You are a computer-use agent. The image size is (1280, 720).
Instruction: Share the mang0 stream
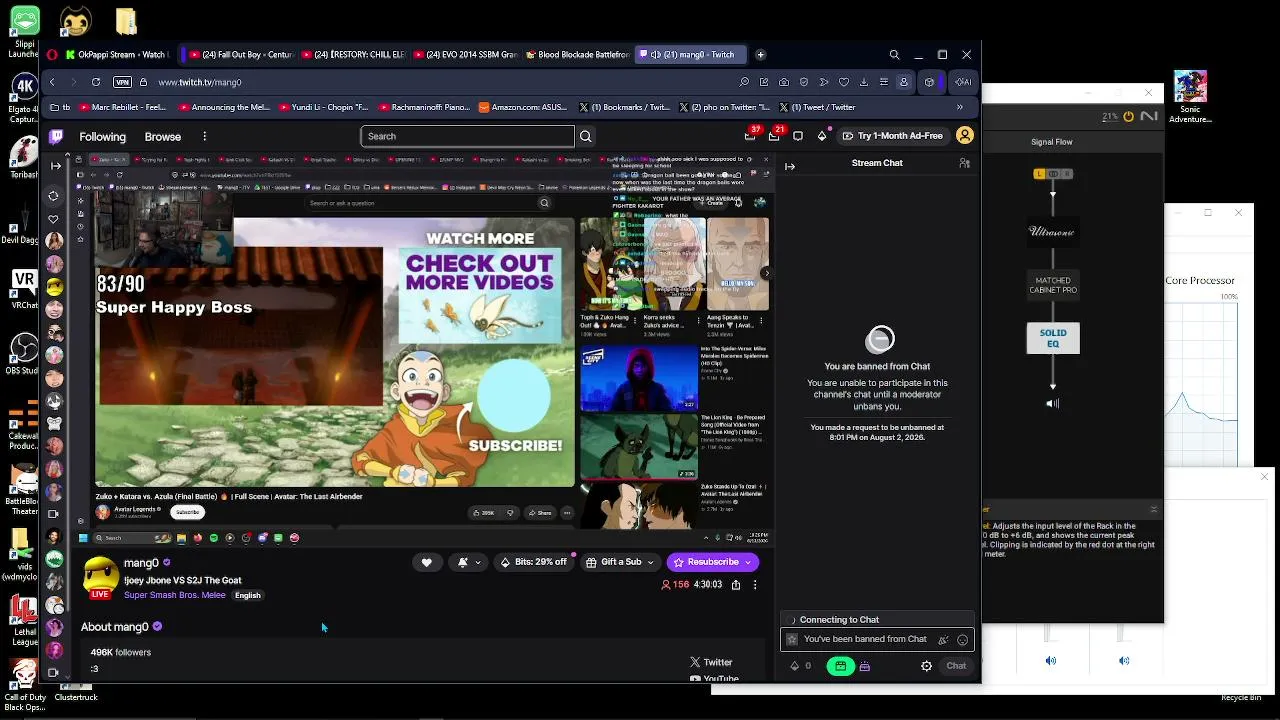pyautogui.click(x=736, y=585)
